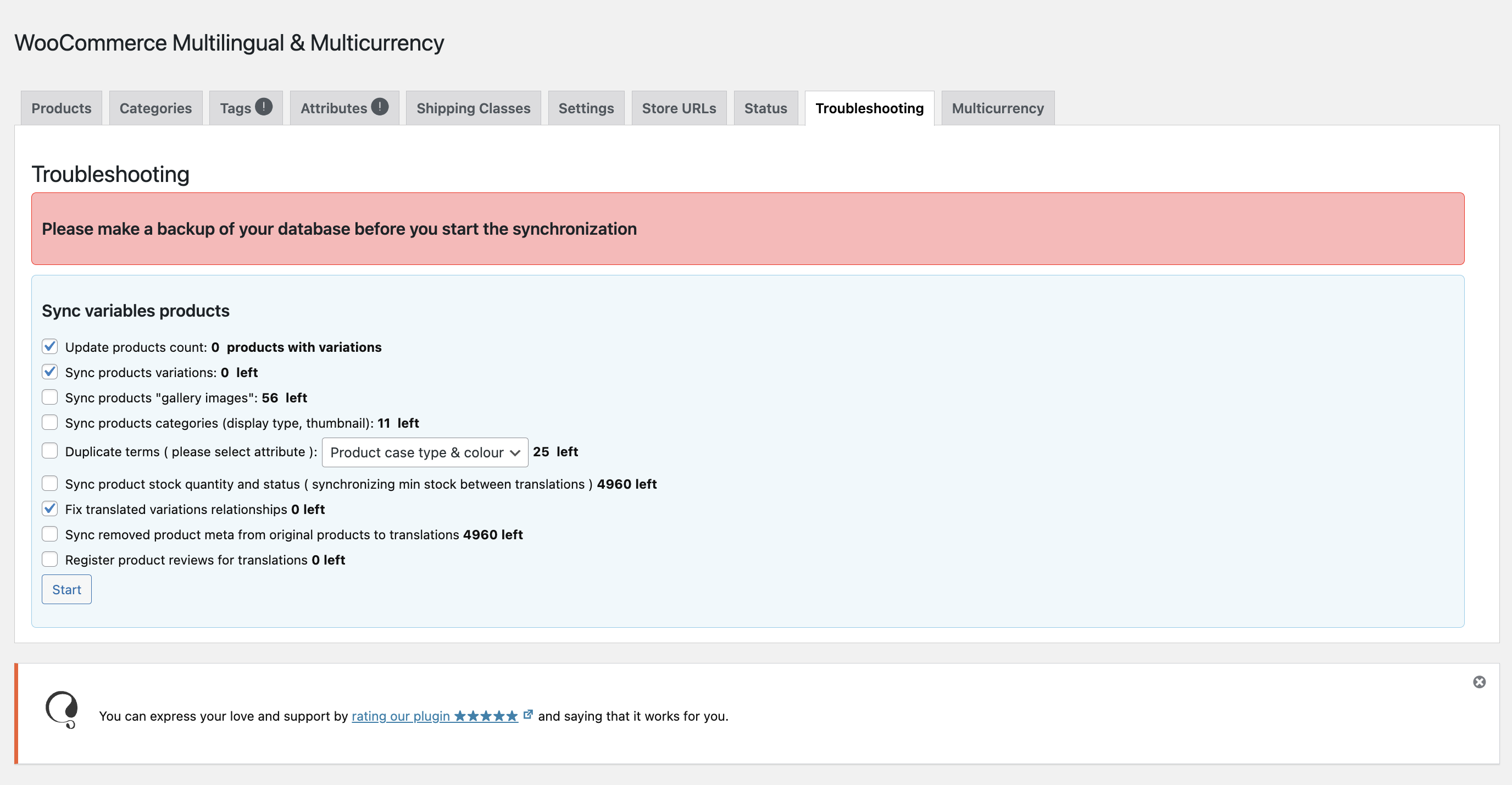Check Sync removed product meta checkbox
Image resolution: width=1512 pixels, height=785 pixels.
pos(50,534)
